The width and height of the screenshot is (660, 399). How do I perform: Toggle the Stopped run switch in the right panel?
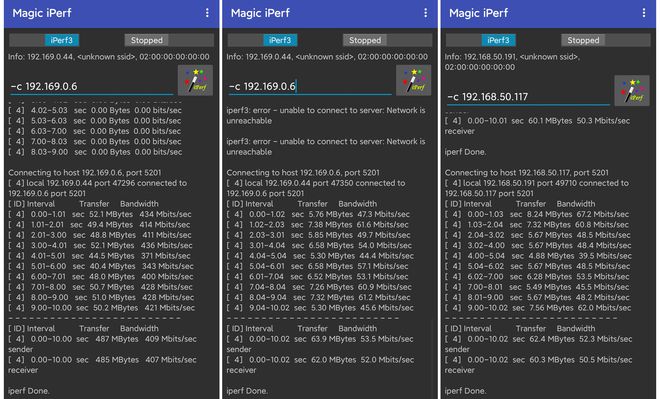pos(606,40)
